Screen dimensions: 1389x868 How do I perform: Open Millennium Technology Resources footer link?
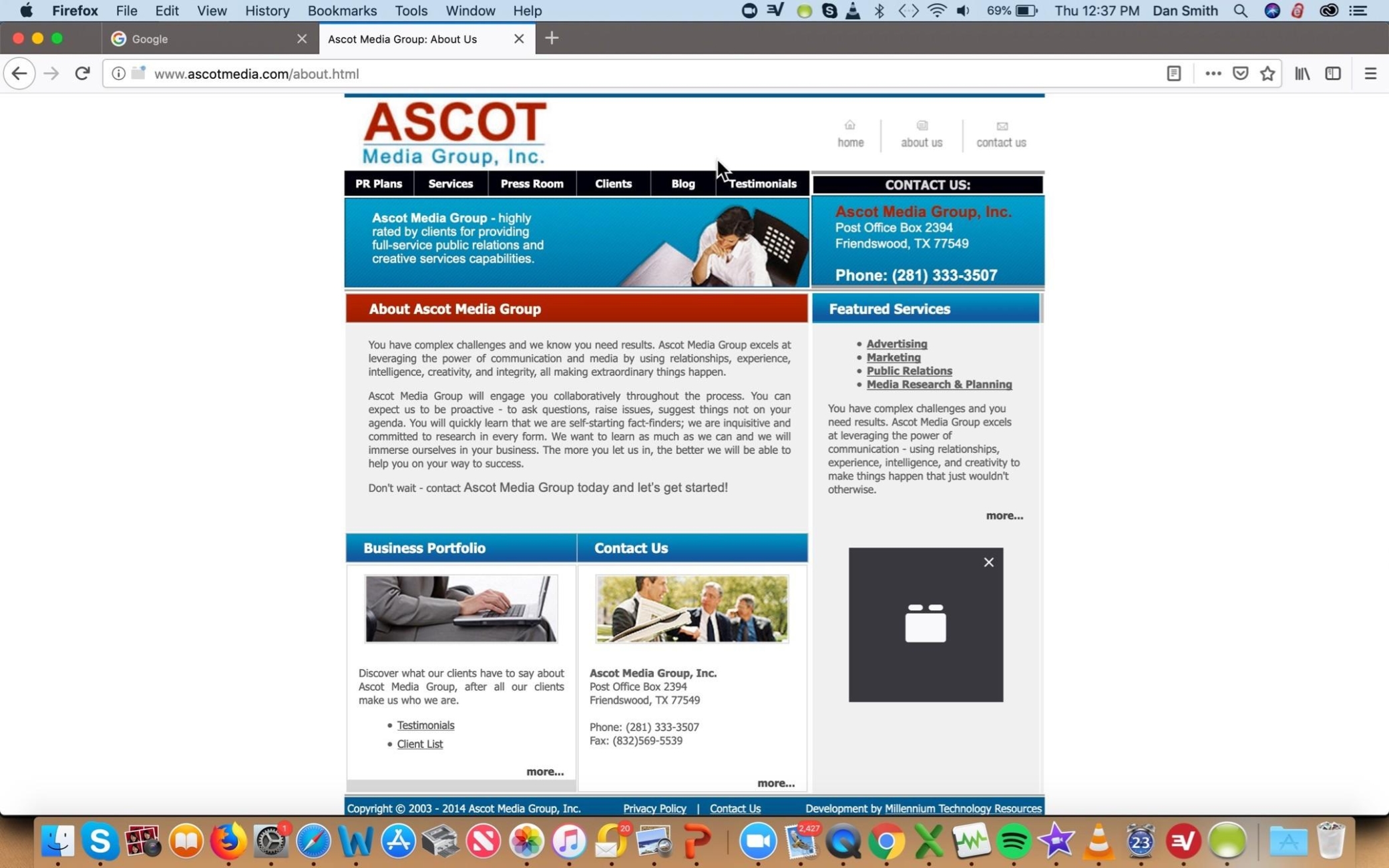pyautogui.click(x=963, y=809)
